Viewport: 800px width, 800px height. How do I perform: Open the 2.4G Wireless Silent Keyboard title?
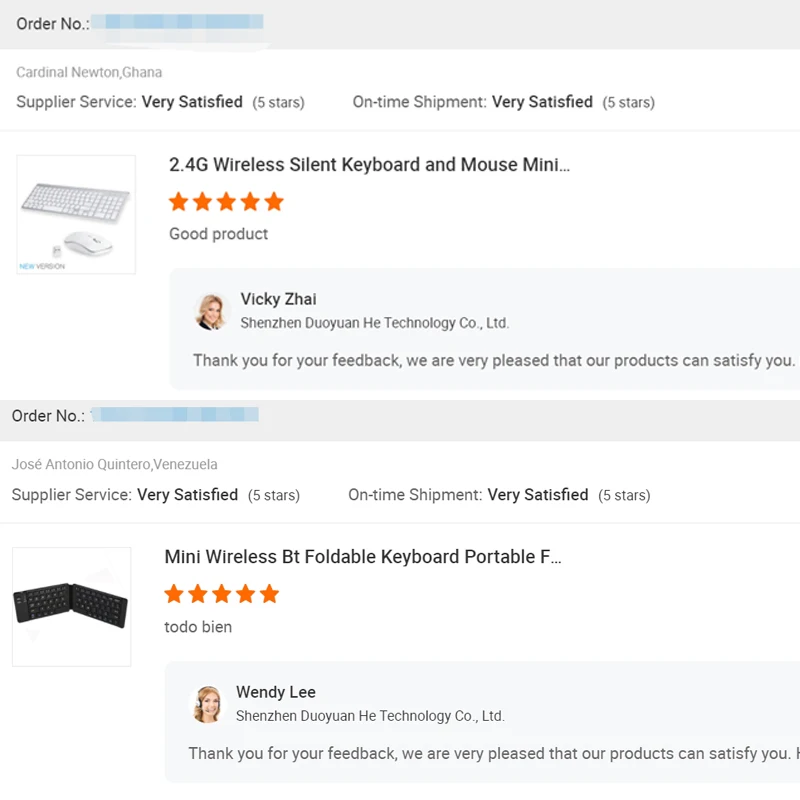pos(369,165)
